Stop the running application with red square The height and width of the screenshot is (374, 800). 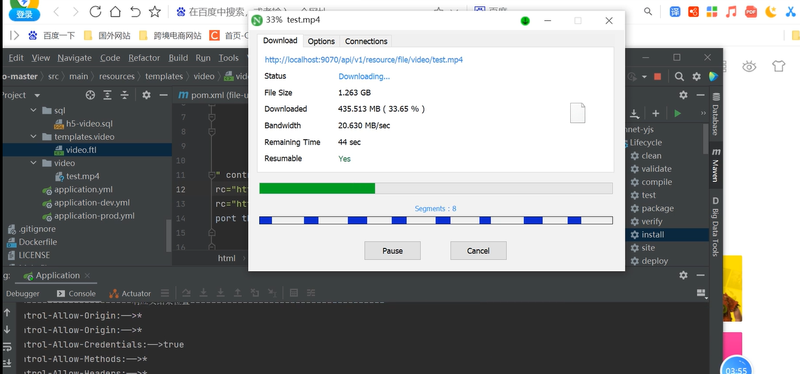click(x=658, y=77)
